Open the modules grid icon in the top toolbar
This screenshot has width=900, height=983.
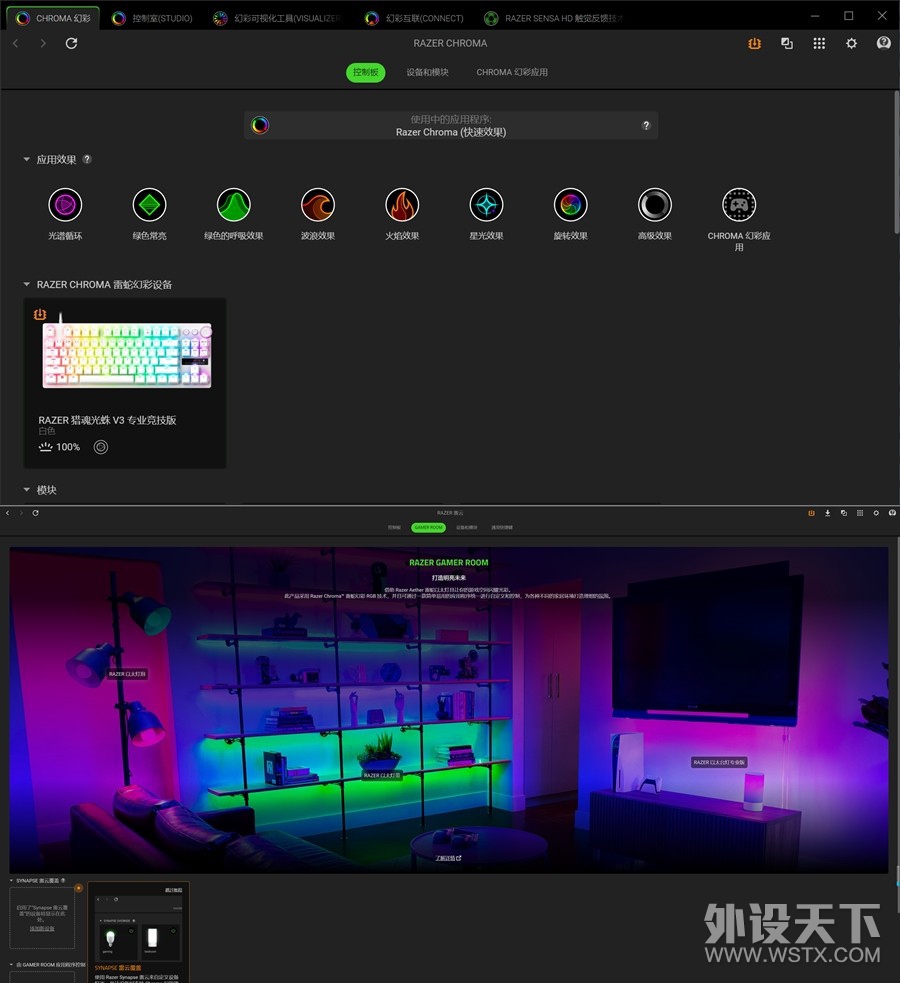(x=819, y=43)
